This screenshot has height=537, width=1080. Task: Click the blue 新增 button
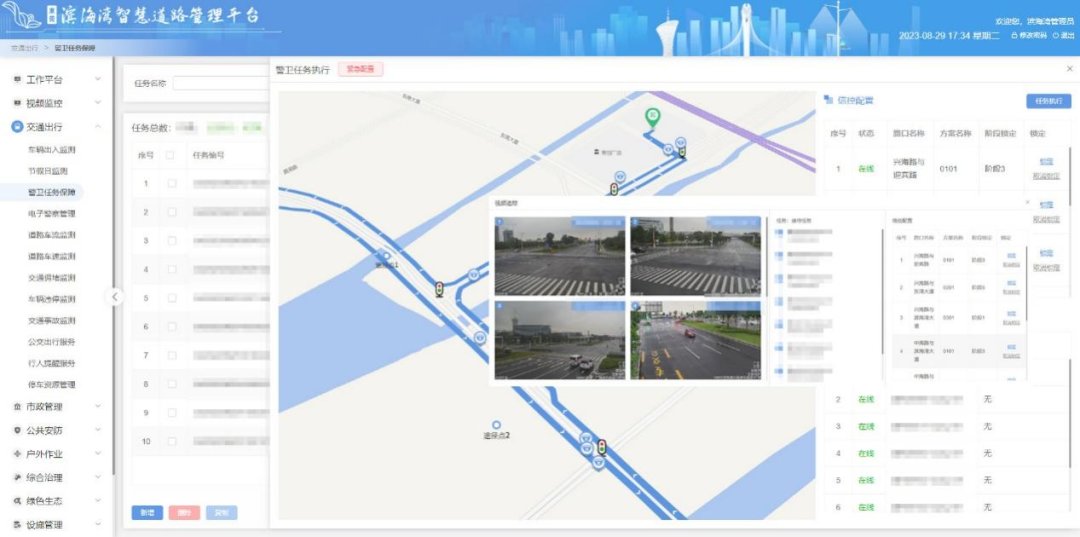click(147, 513)
